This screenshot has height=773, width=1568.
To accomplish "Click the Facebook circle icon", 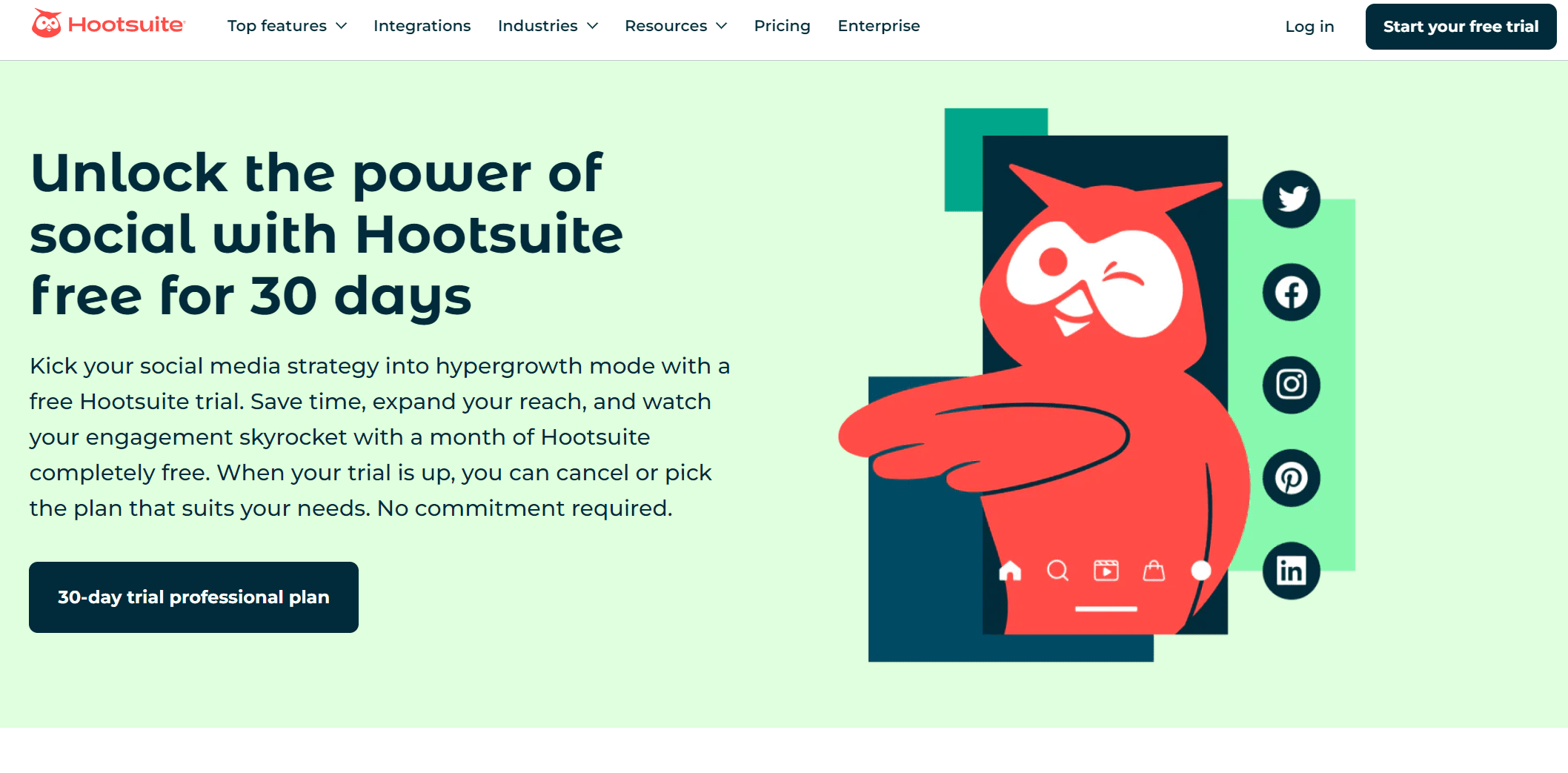I will coord(1291,292).
